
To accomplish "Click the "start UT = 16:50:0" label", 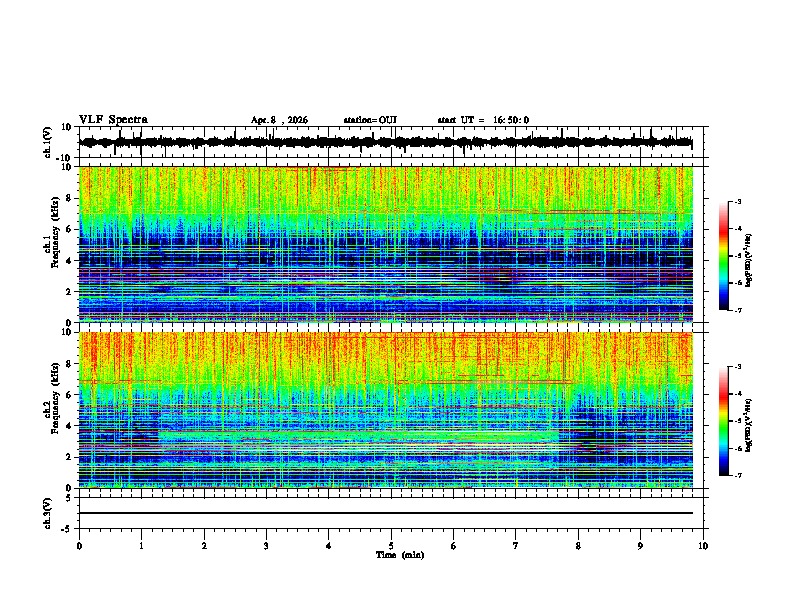I will point(483,120).
